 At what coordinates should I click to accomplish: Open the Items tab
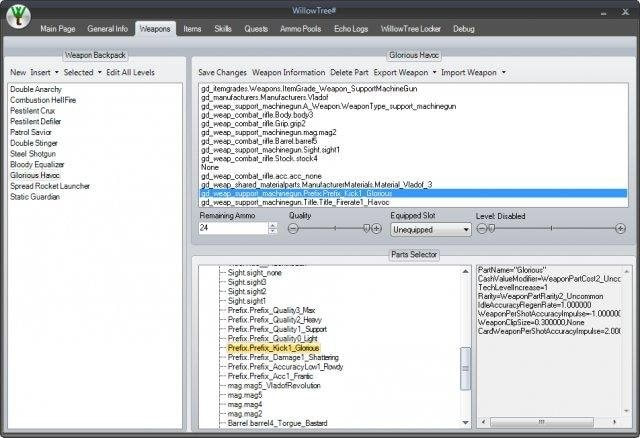192,29
